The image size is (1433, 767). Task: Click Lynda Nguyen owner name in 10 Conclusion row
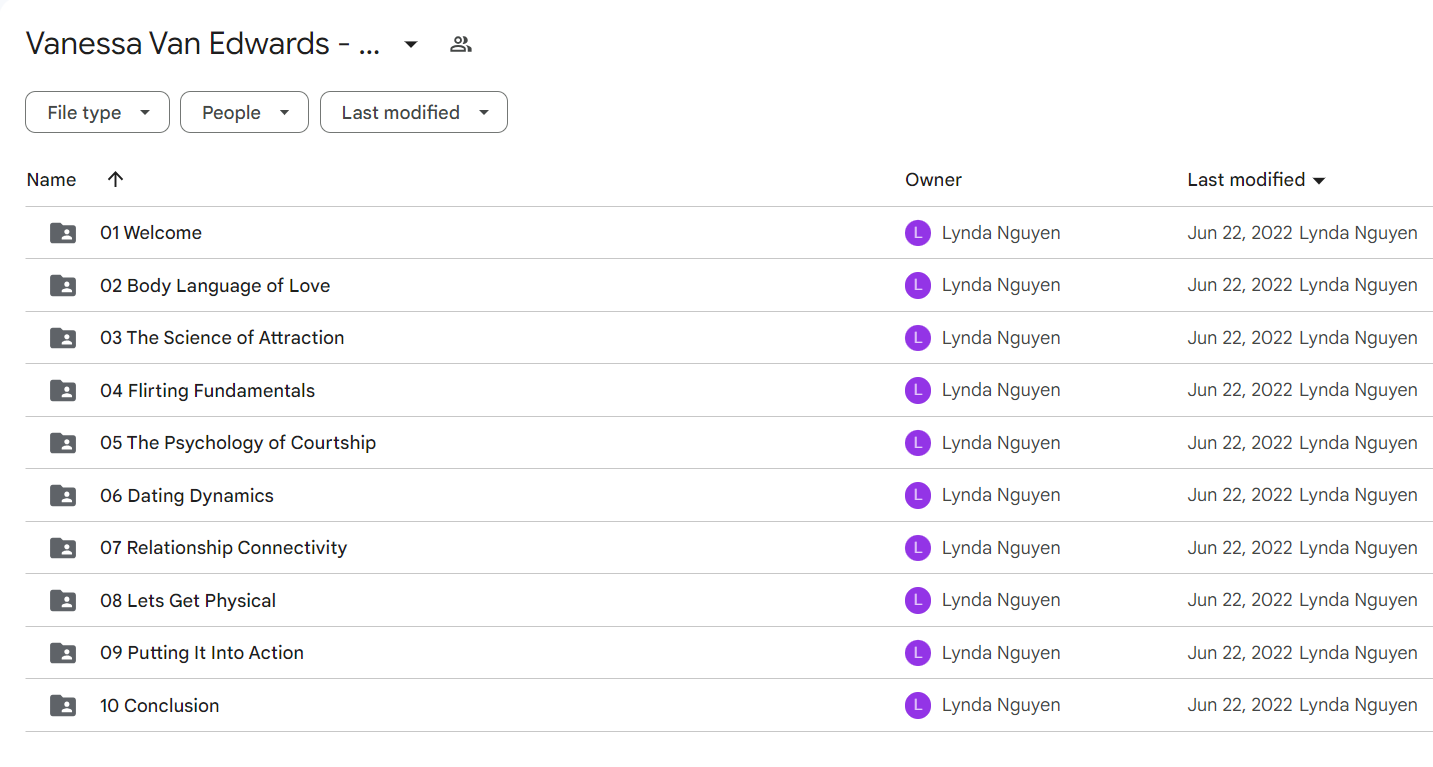click(x=1001, y=706)
